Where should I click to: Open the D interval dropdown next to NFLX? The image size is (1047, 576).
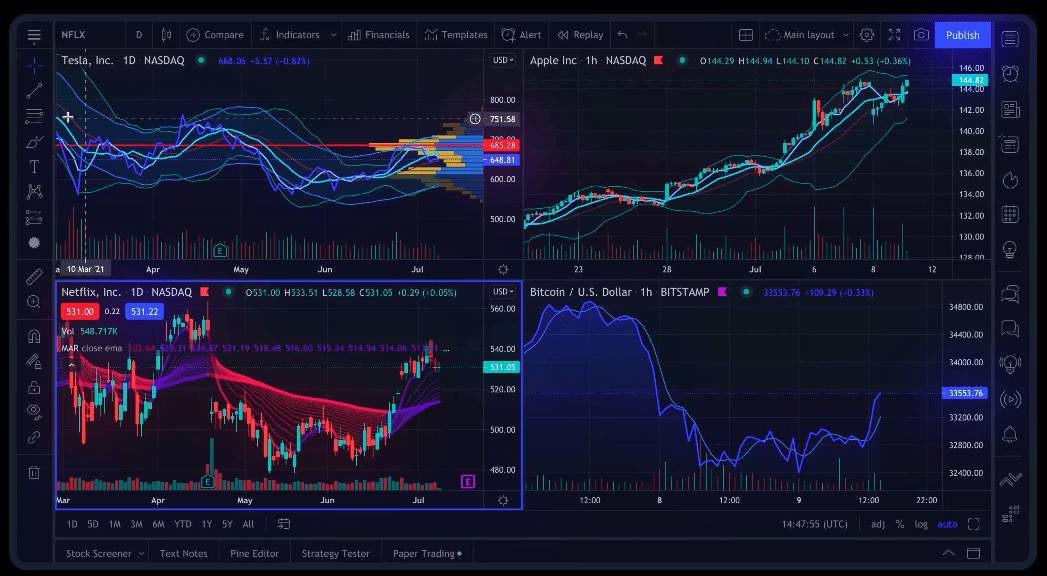[x=138, y=33]
